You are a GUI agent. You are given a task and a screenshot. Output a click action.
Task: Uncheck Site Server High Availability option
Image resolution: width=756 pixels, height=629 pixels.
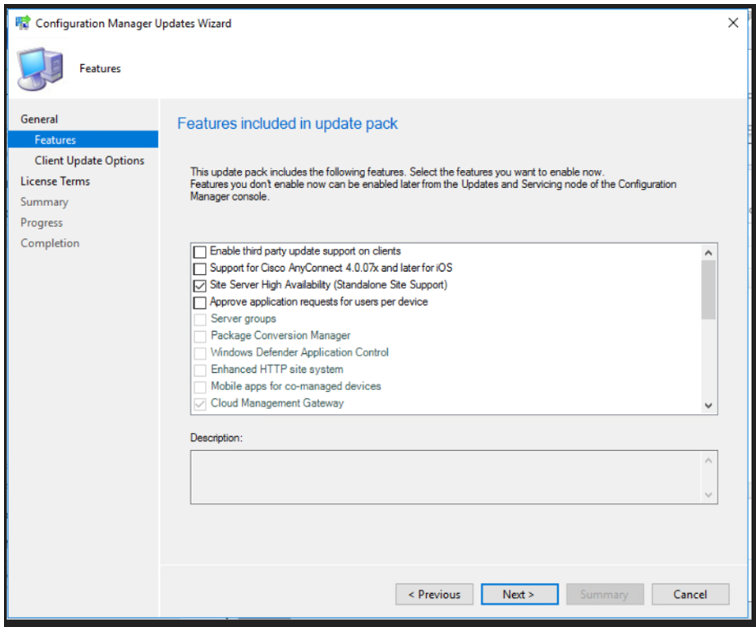click(200, 285)
